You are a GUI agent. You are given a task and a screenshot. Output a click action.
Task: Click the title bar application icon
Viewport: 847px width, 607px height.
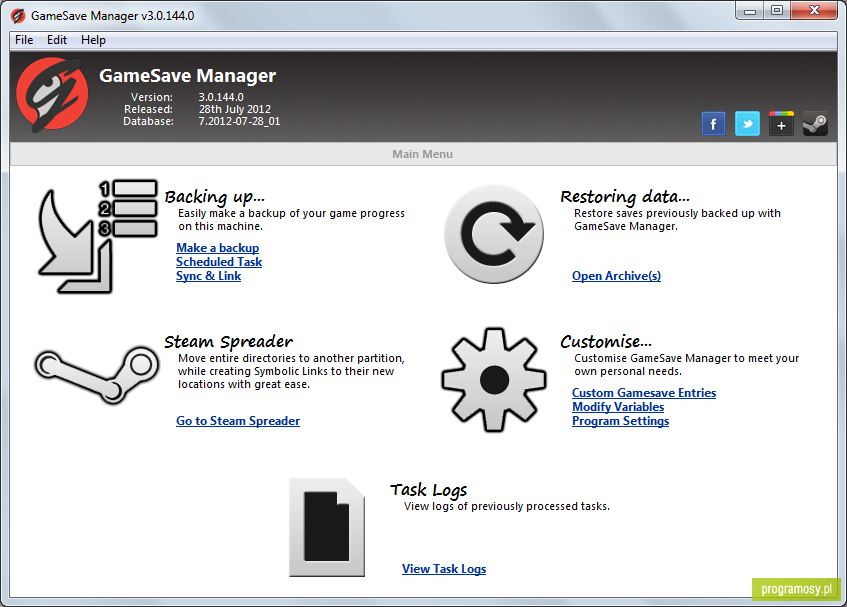tap(18, 16)
